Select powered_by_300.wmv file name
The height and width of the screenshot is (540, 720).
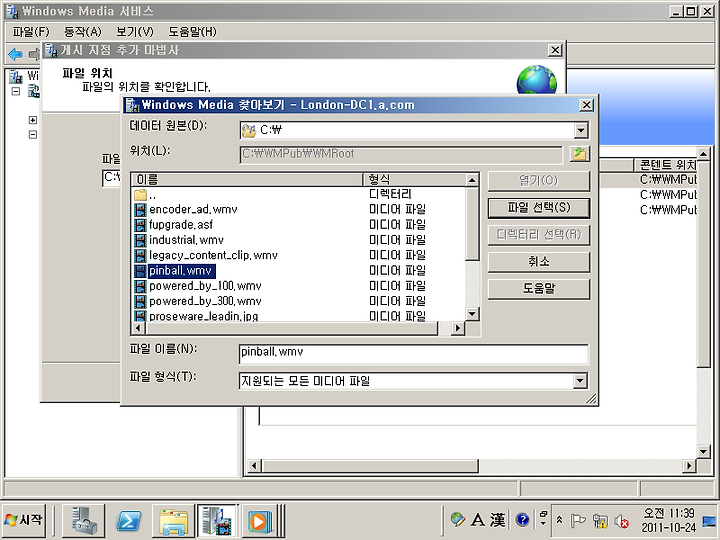(x=205, y=301)
